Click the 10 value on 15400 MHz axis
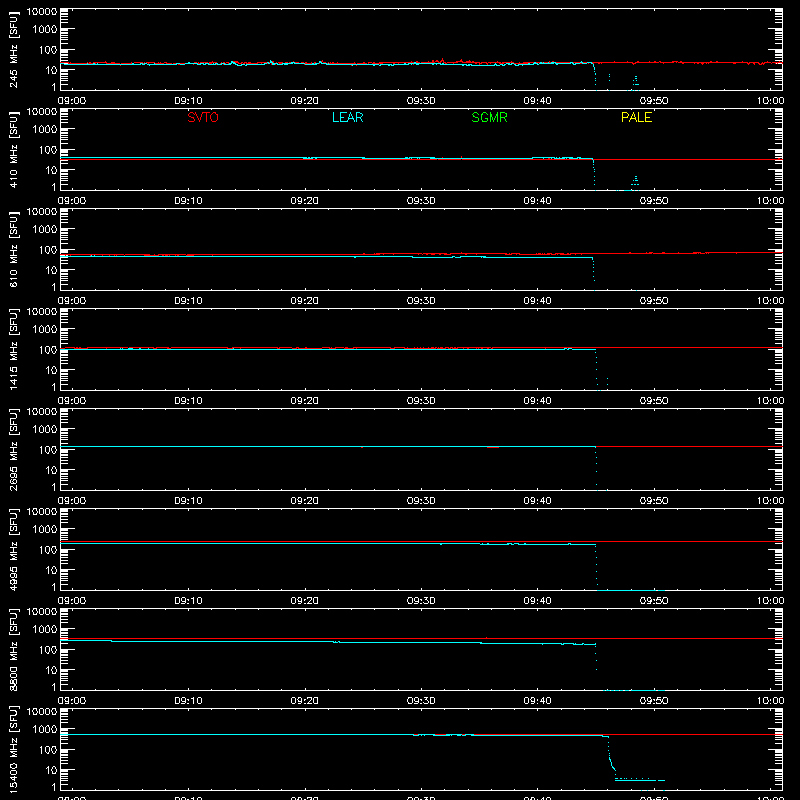Image resolution: width=800 pixels, height=800 pixels. (x=51, y=770)
